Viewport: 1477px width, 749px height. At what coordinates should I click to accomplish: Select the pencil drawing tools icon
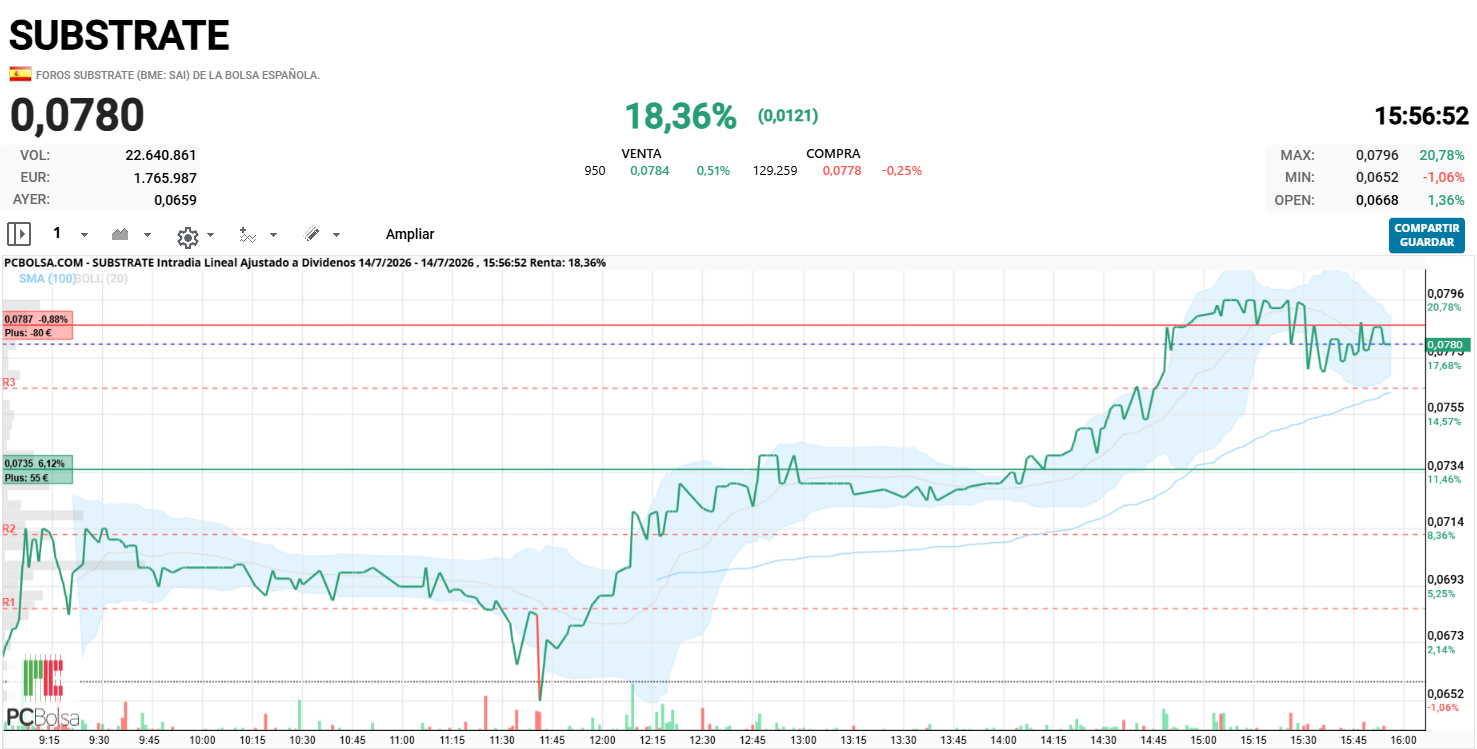312,234
